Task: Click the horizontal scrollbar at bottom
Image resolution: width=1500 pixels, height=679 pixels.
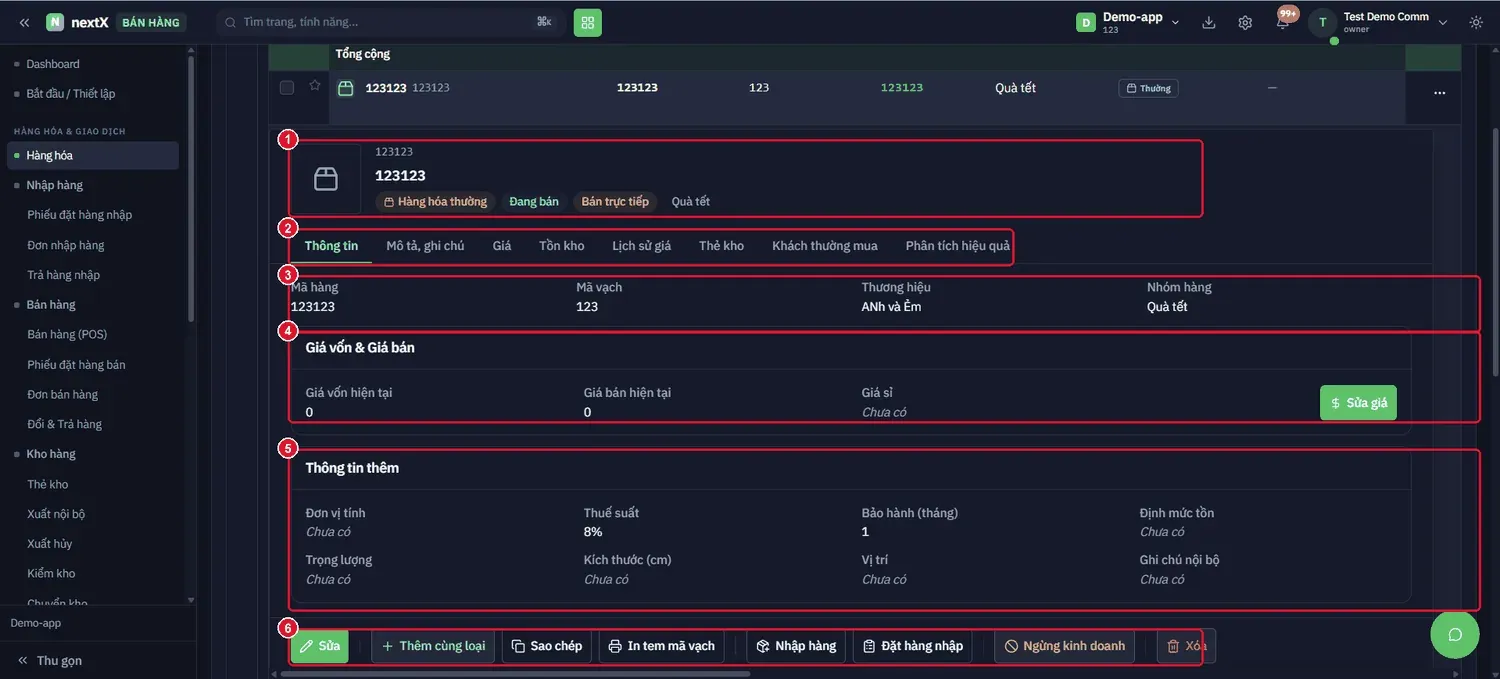Action: pyautogui.click(x=515, y=674)
